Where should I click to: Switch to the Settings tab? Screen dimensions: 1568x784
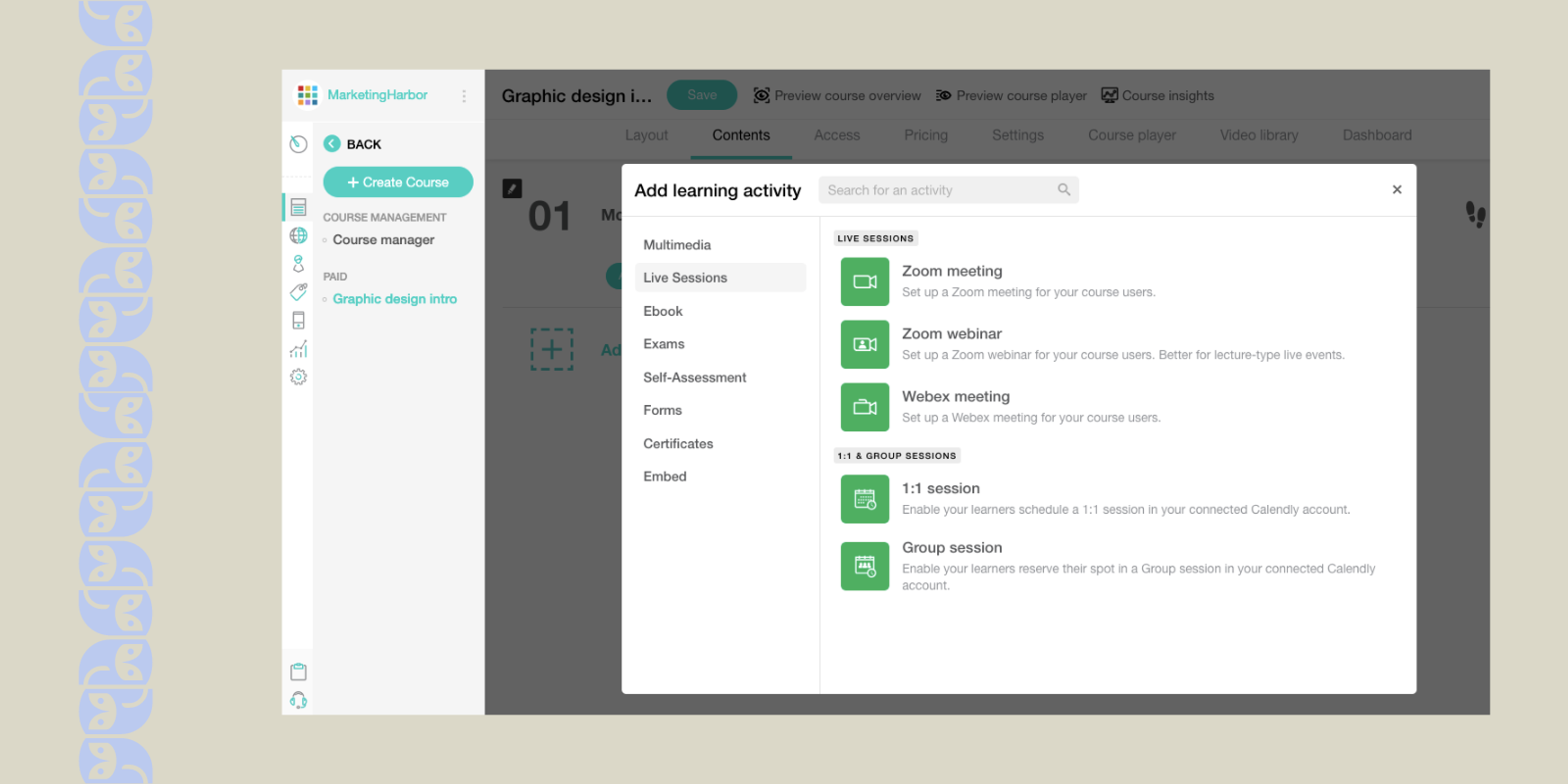point(1017,135)
